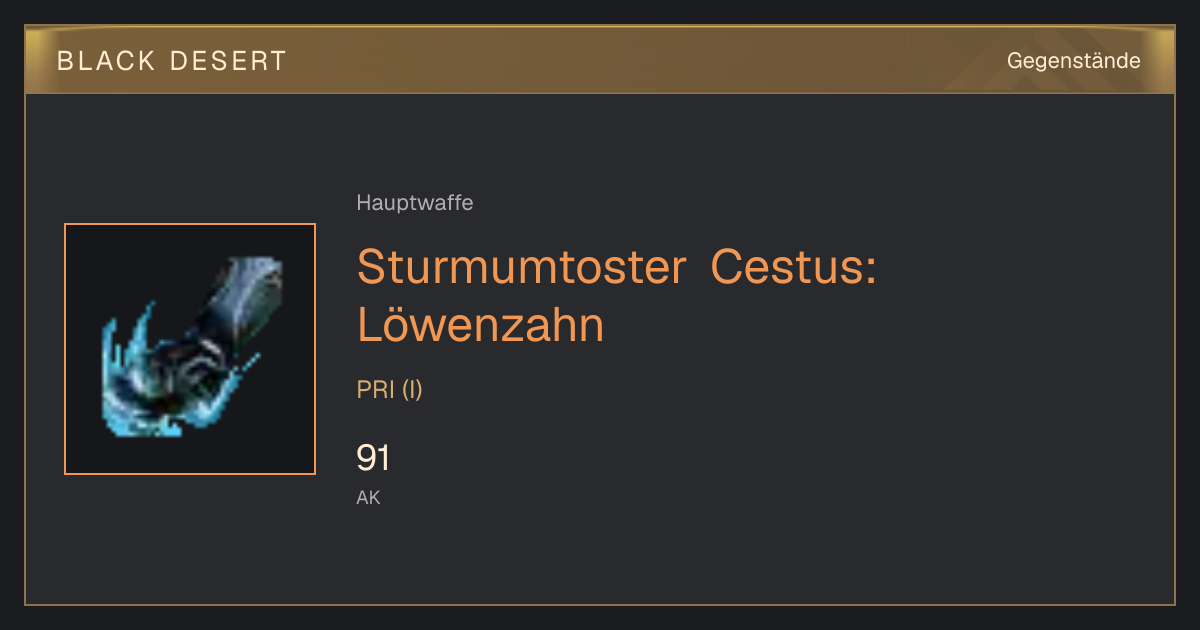Click the word Sturmumtoster in the title
Viewport: 1200px width, 630px height.
point(521,267)
